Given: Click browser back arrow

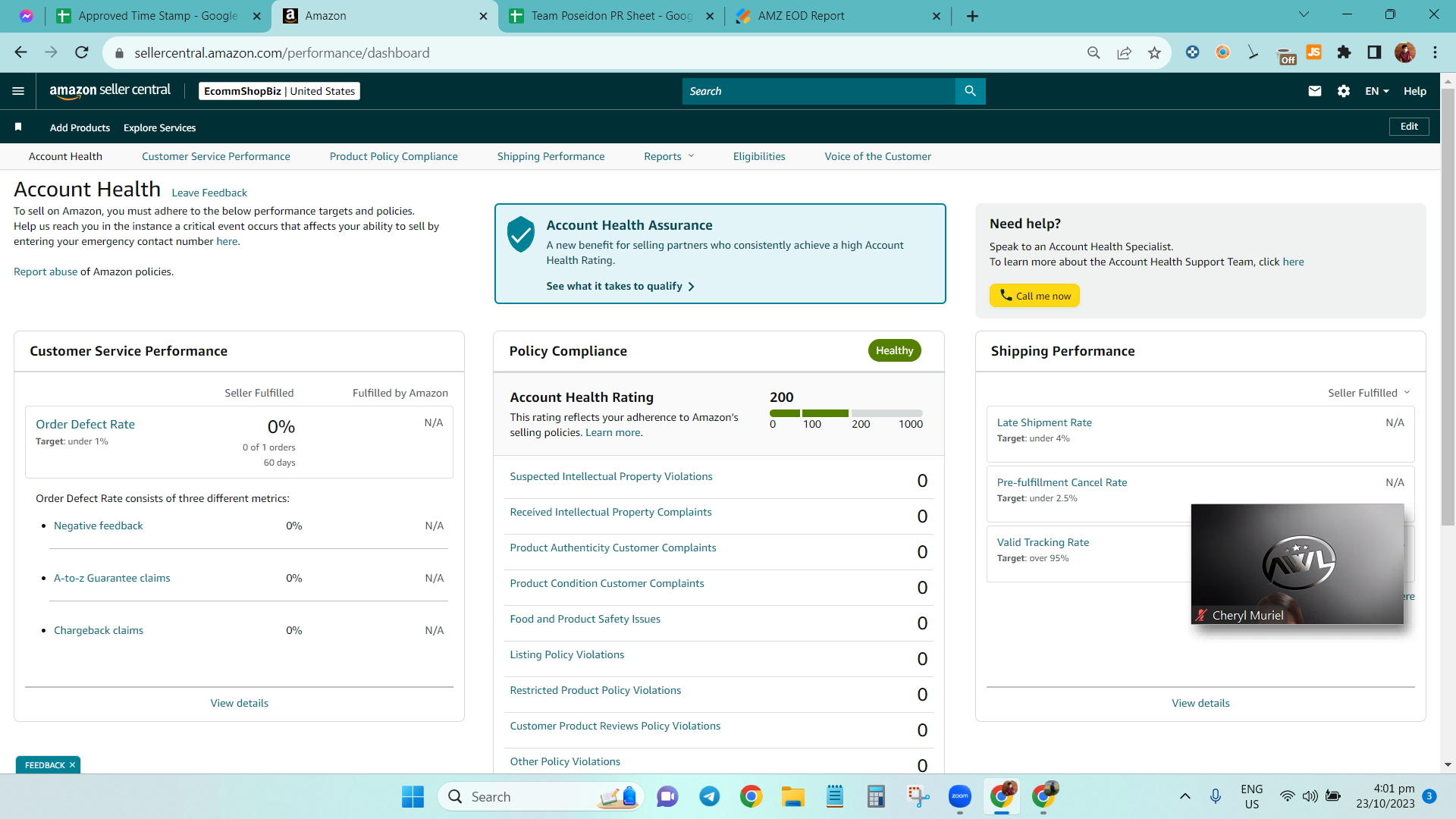Looking at the screenshot, I should [x=20, y=52].
